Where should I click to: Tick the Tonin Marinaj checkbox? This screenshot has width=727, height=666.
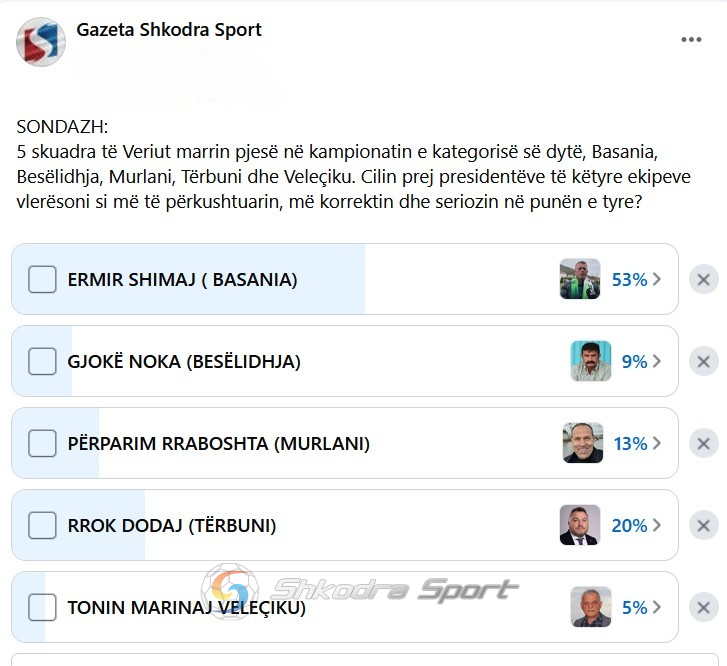[x=42, y=607]
